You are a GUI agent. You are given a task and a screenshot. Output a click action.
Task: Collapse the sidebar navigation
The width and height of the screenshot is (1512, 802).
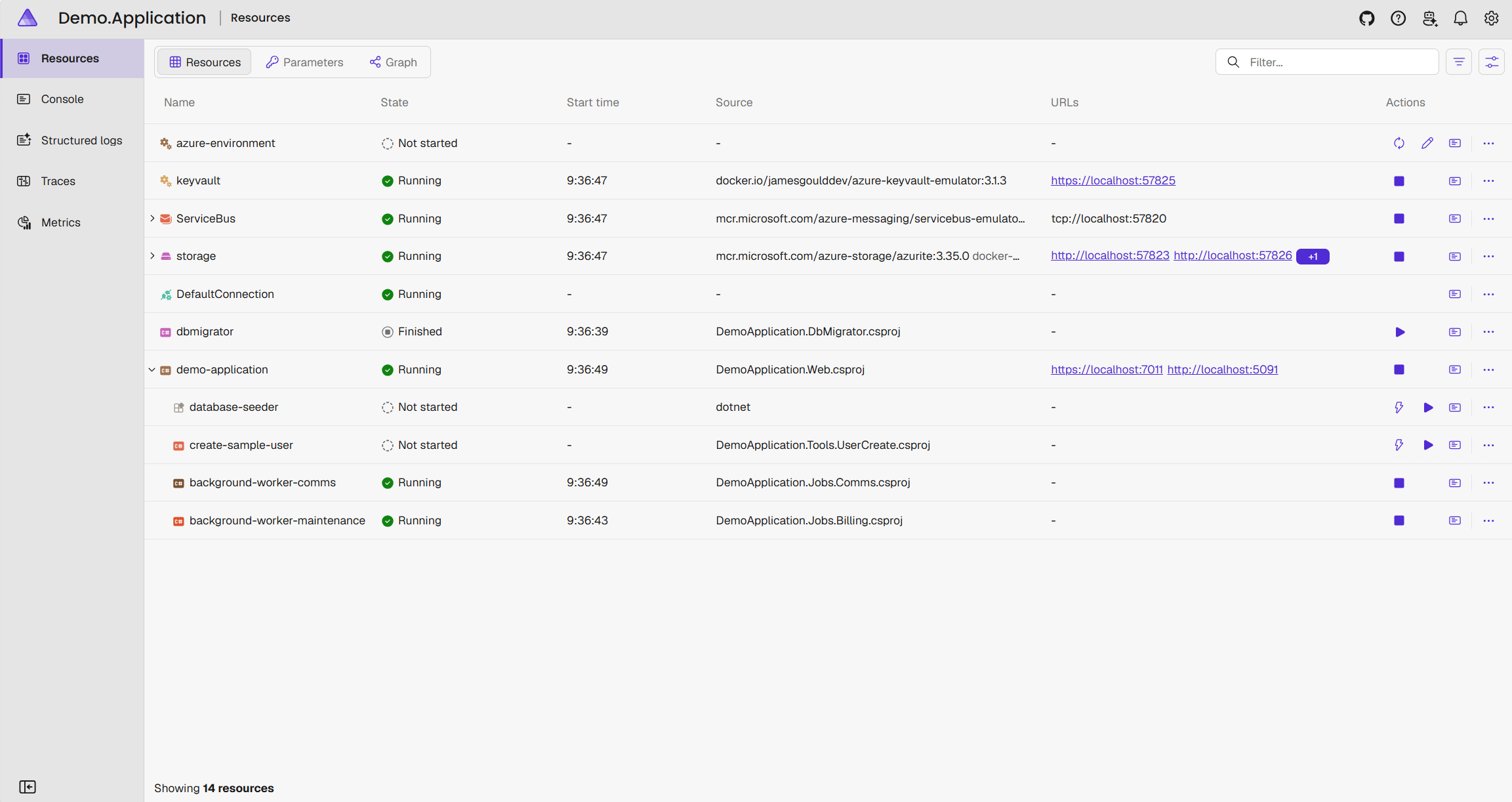[28, 786]
